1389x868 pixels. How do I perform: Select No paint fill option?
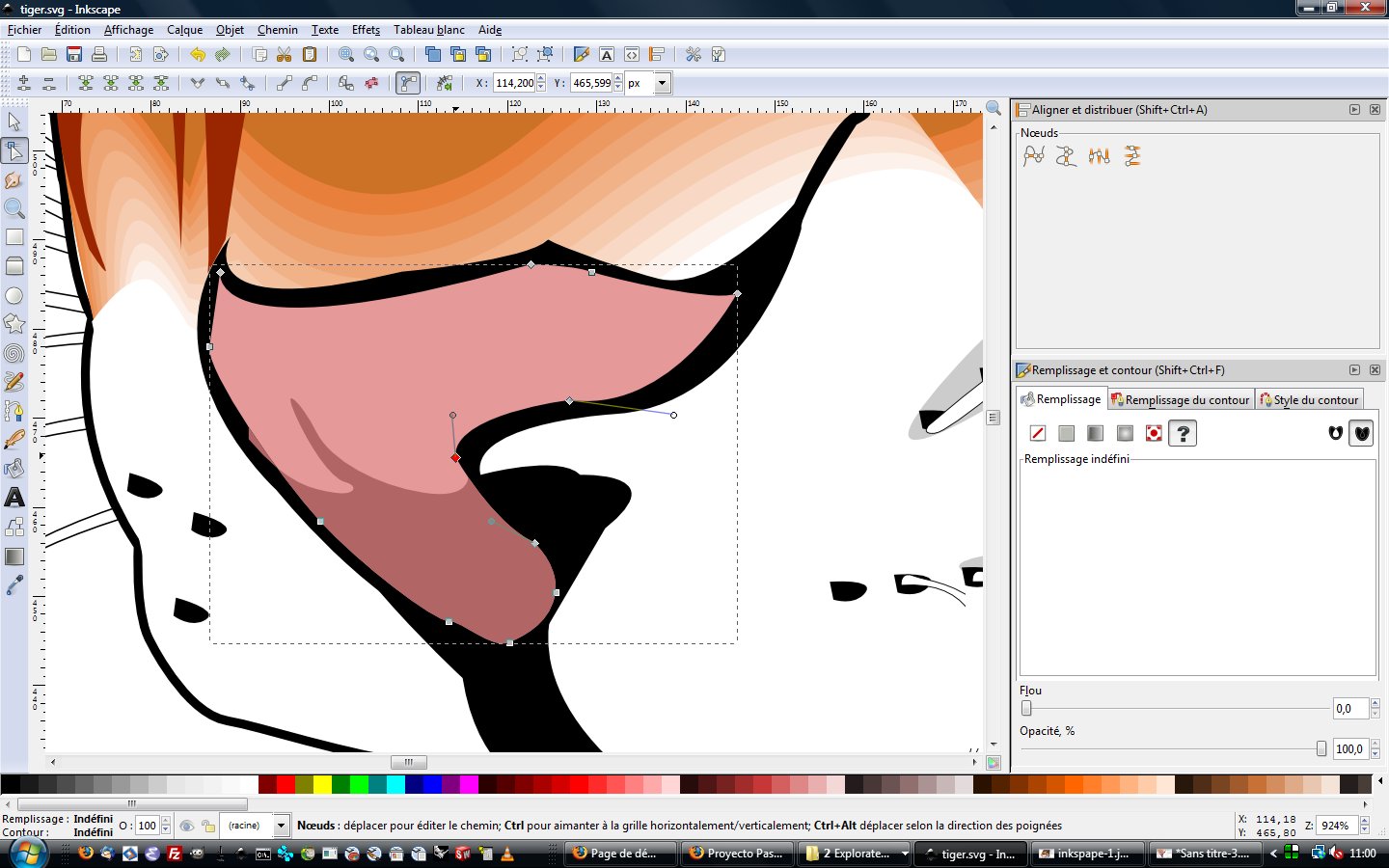(1038, 433)
